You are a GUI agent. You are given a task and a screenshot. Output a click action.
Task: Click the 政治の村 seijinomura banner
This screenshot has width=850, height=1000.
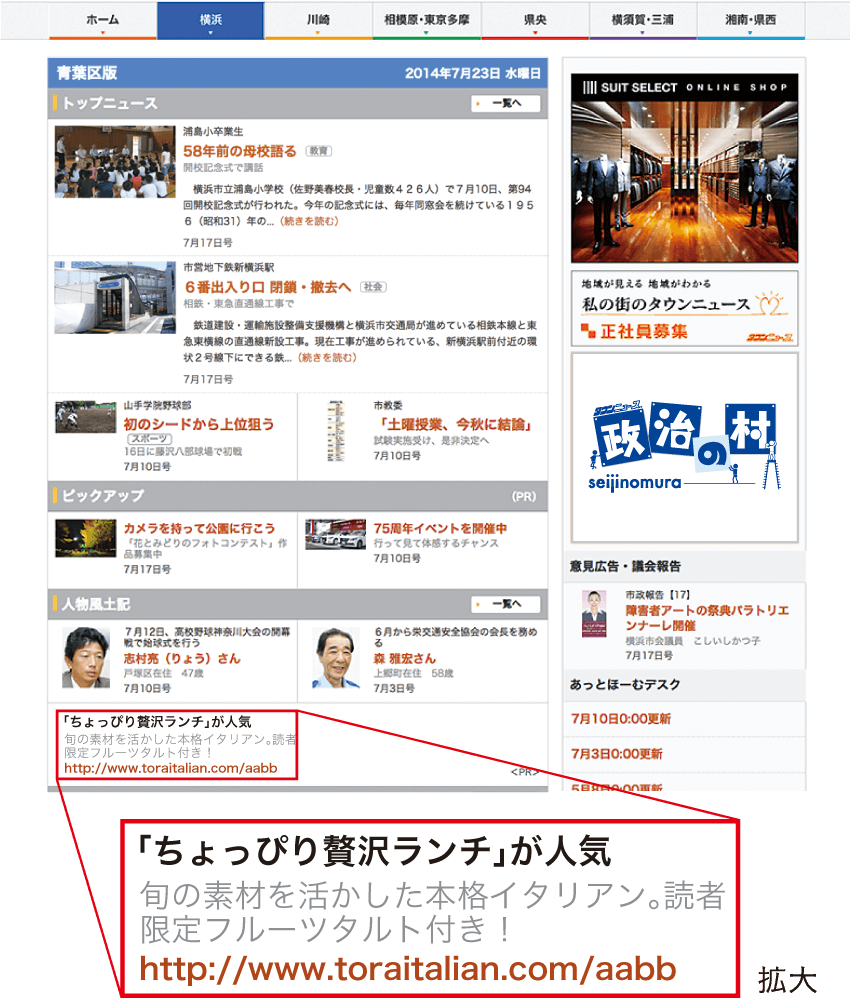[x=684, y=447]
